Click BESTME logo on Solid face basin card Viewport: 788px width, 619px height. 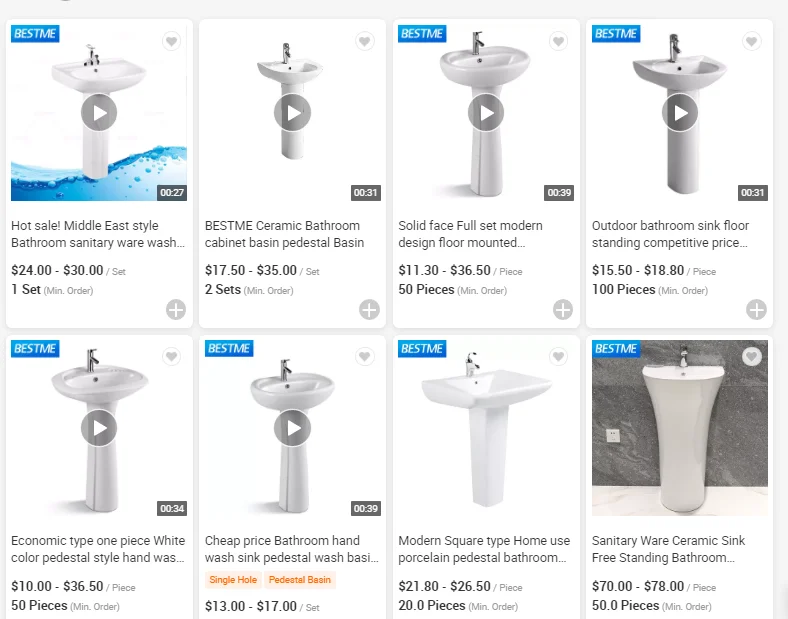422,33
